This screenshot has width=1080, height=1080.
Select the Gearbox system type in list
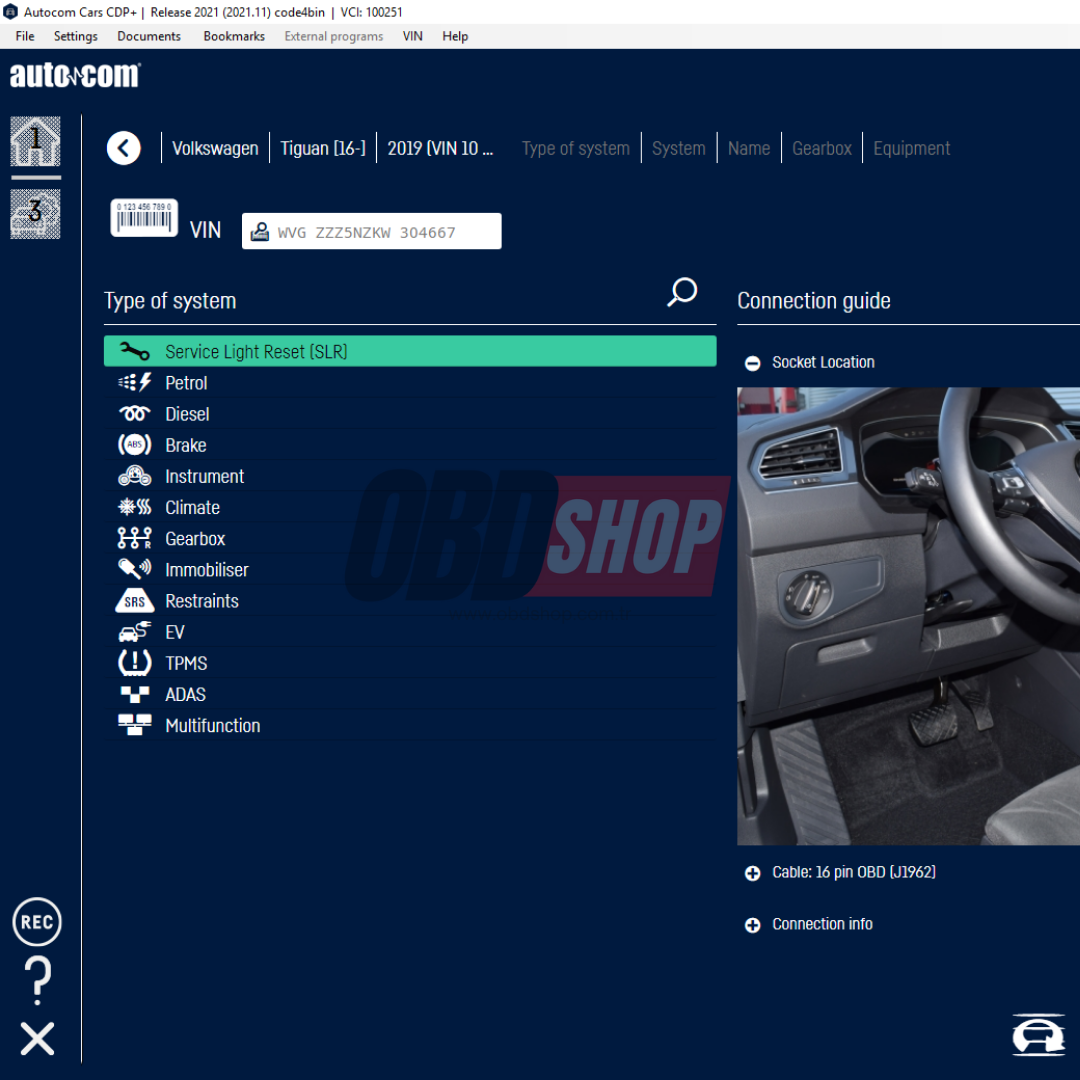[x=410, y=538]
